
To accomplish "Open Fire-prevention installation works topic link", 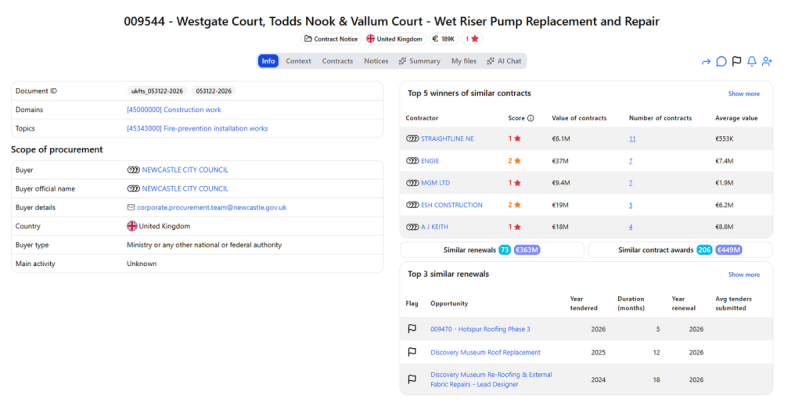I will click(x=197, y=129).
